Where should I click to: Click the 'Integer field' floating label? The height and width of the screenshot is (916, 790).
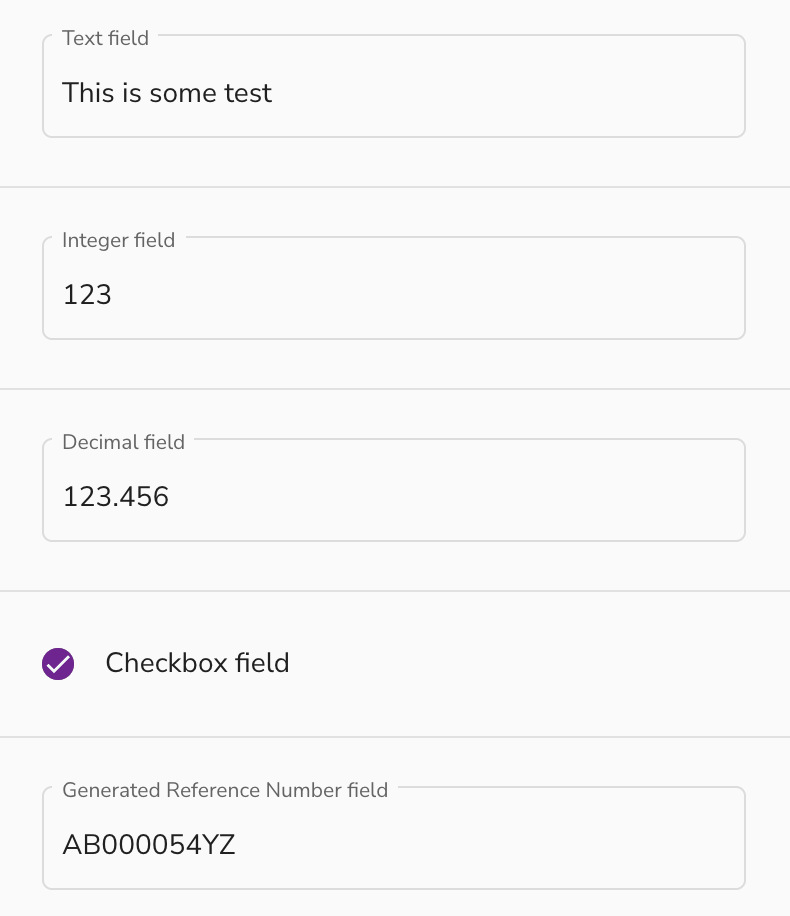coord(119,240)
